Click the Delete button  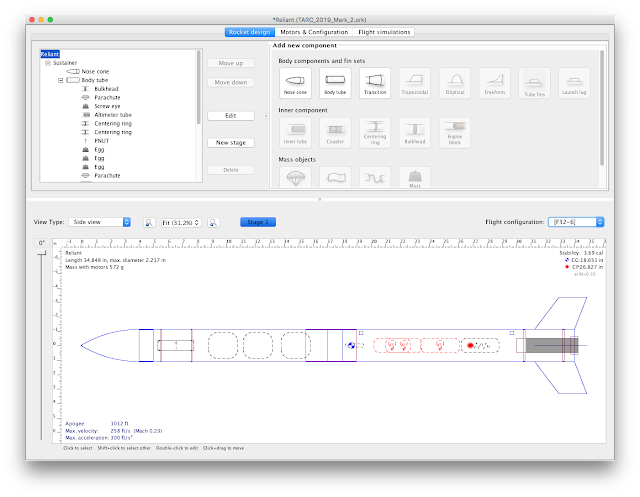pyautogui.click(x=231, y=170)
